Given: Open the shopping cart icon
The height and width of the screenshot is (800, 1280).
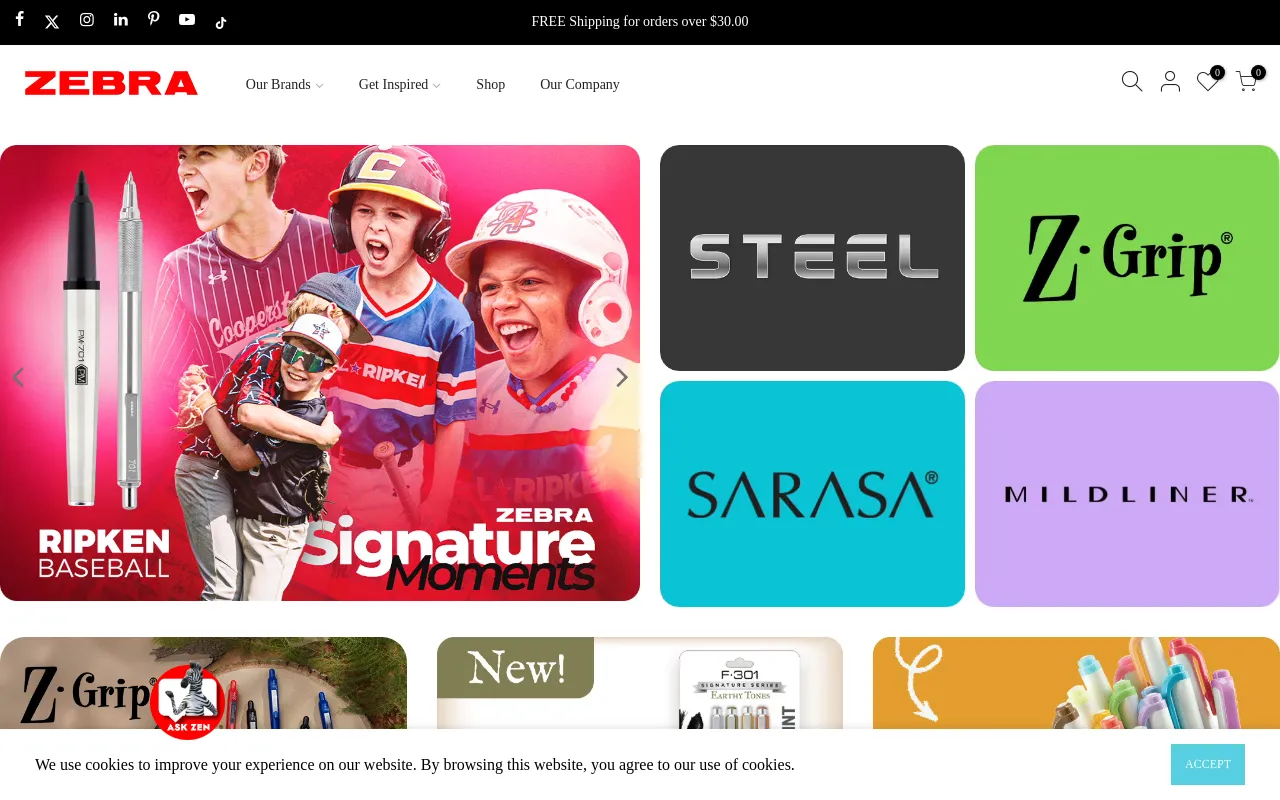Looking at the screenshot, I should click(1247, 81).
